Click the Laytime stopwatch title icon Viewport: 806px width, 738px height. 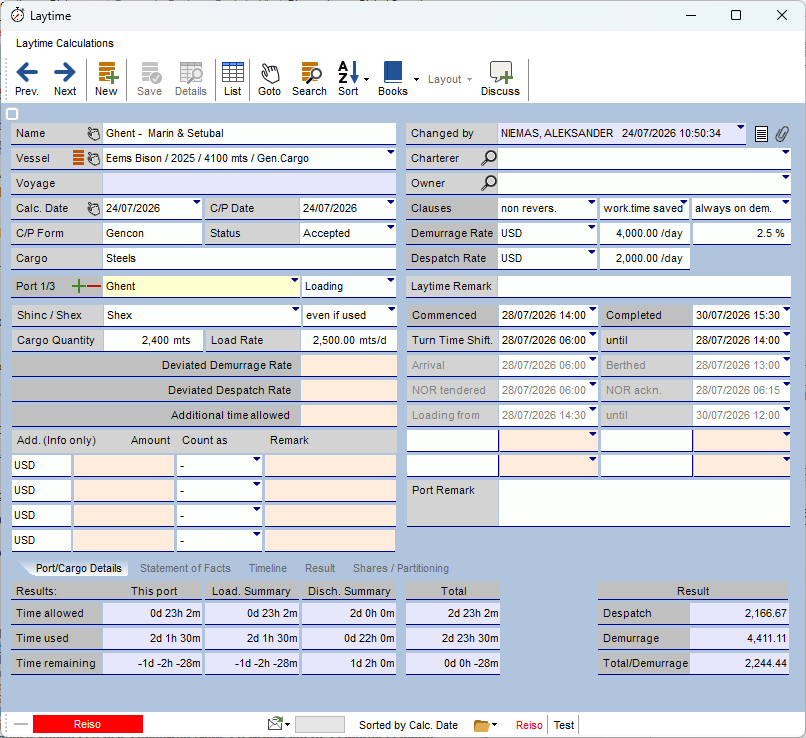(x=17, y=15)
